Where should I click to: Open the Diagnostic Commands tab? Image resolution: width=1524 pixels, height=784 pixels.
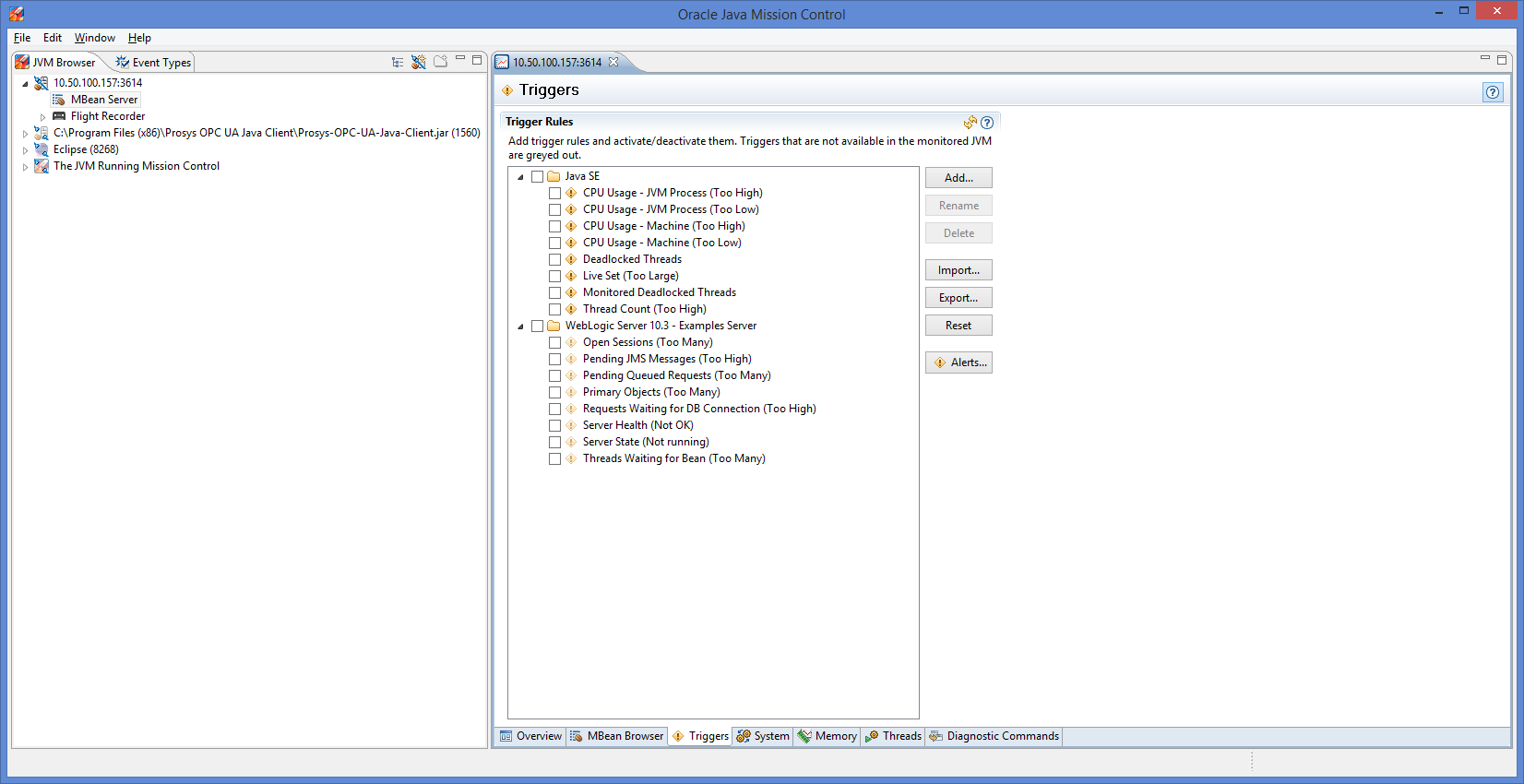(994, 736)
